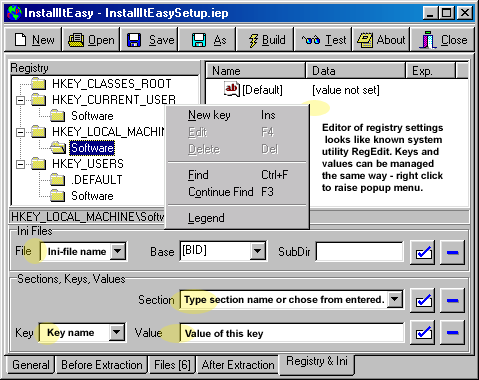Click the Close toolbar button

pos(443,40)
